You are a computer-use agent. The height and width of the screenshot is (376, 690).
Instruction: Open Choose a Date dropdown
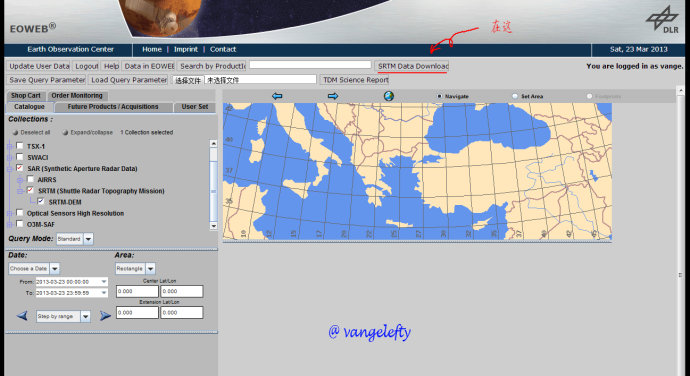(x=55, y=269)
